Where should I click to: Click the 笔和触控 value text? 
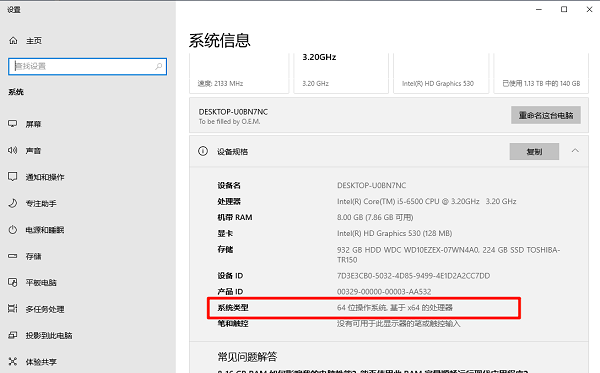point(398,324)
